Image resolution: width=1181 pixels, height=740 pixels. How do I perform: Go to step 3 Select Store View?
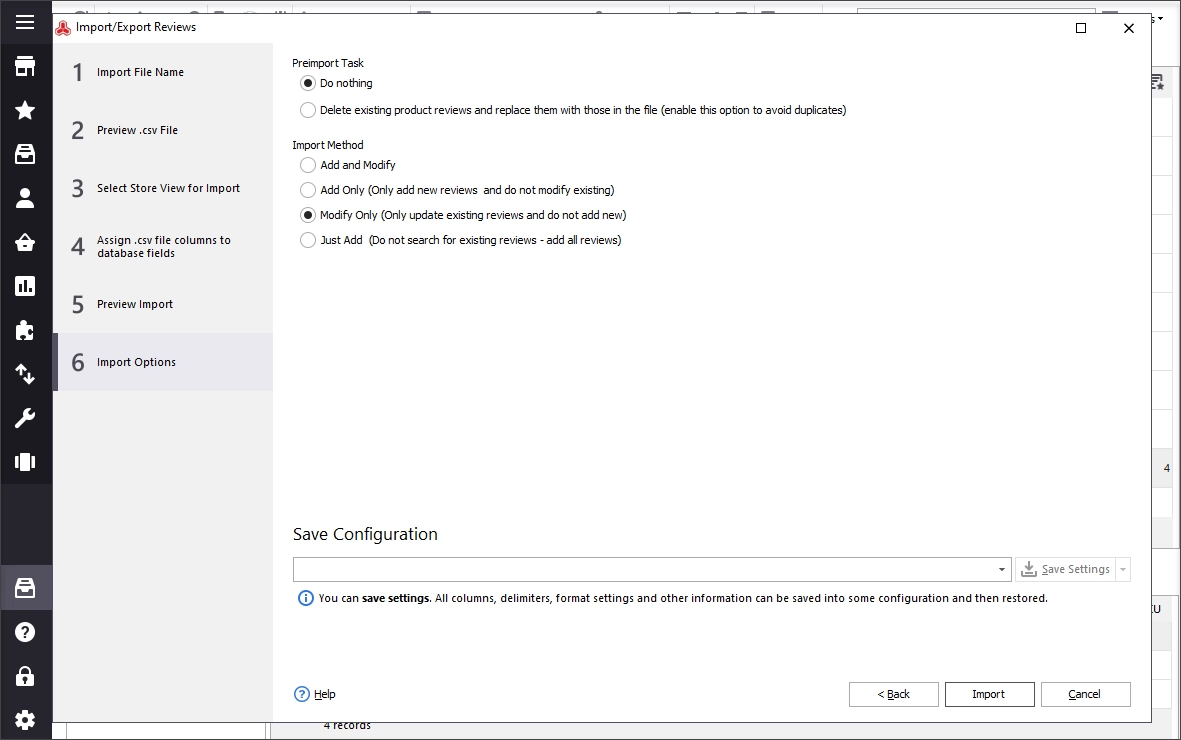(x=163, y=188)
